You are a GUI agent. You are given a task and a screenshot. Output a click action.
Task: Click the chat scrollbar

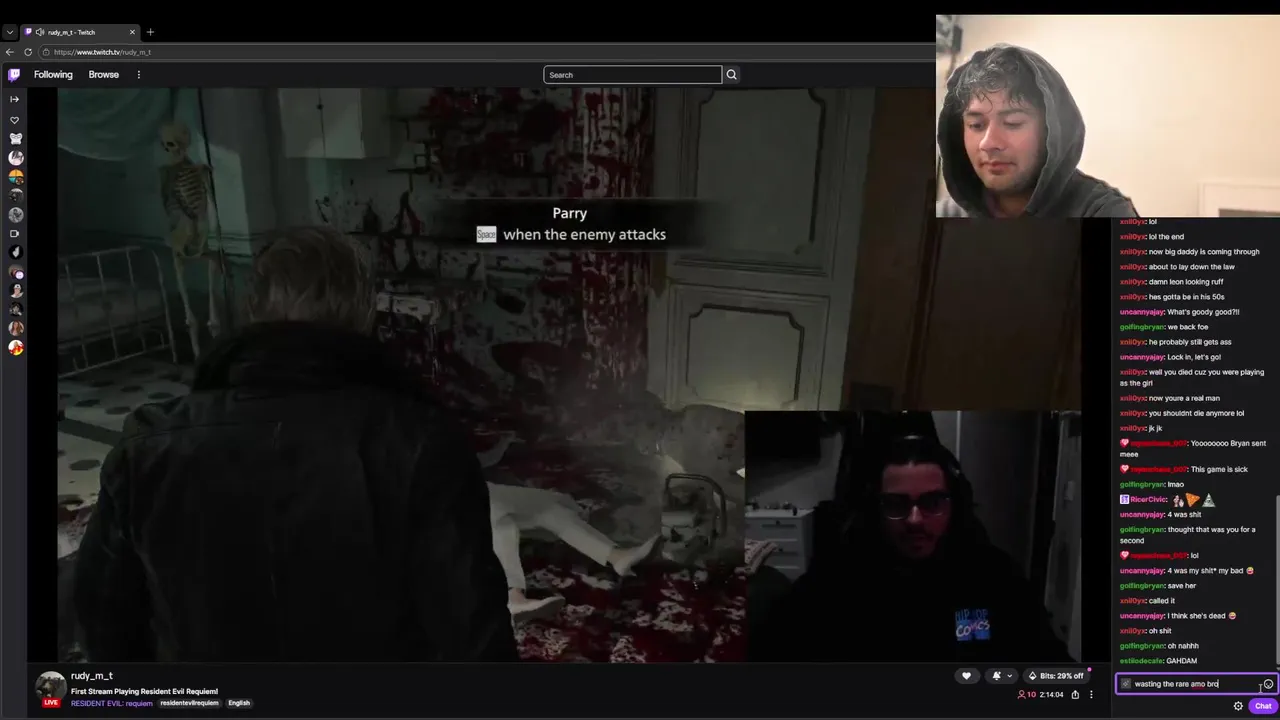click(1277, 580)
